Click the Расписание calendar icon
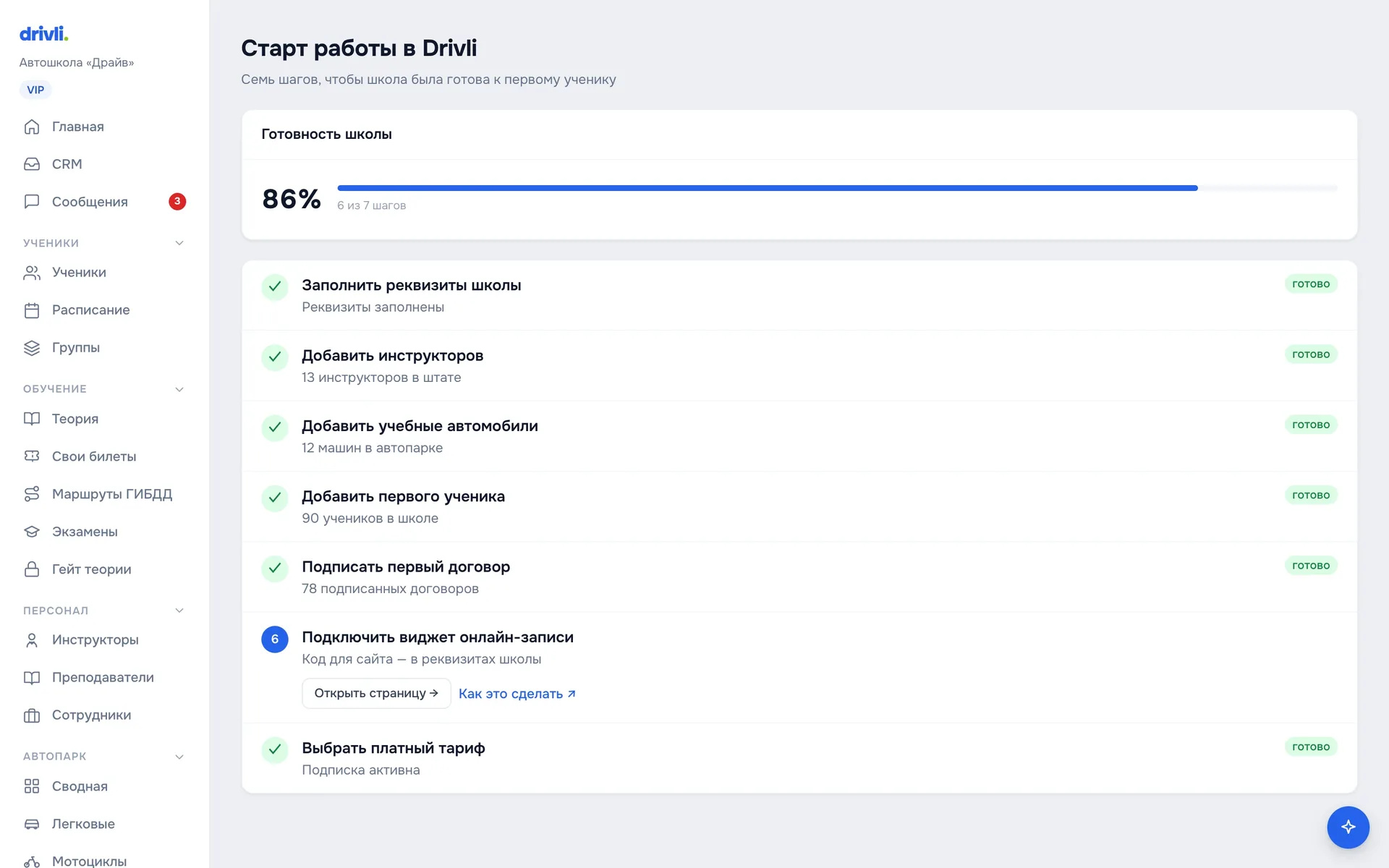This screenshot has height=868, width=1389. (32, 310)
